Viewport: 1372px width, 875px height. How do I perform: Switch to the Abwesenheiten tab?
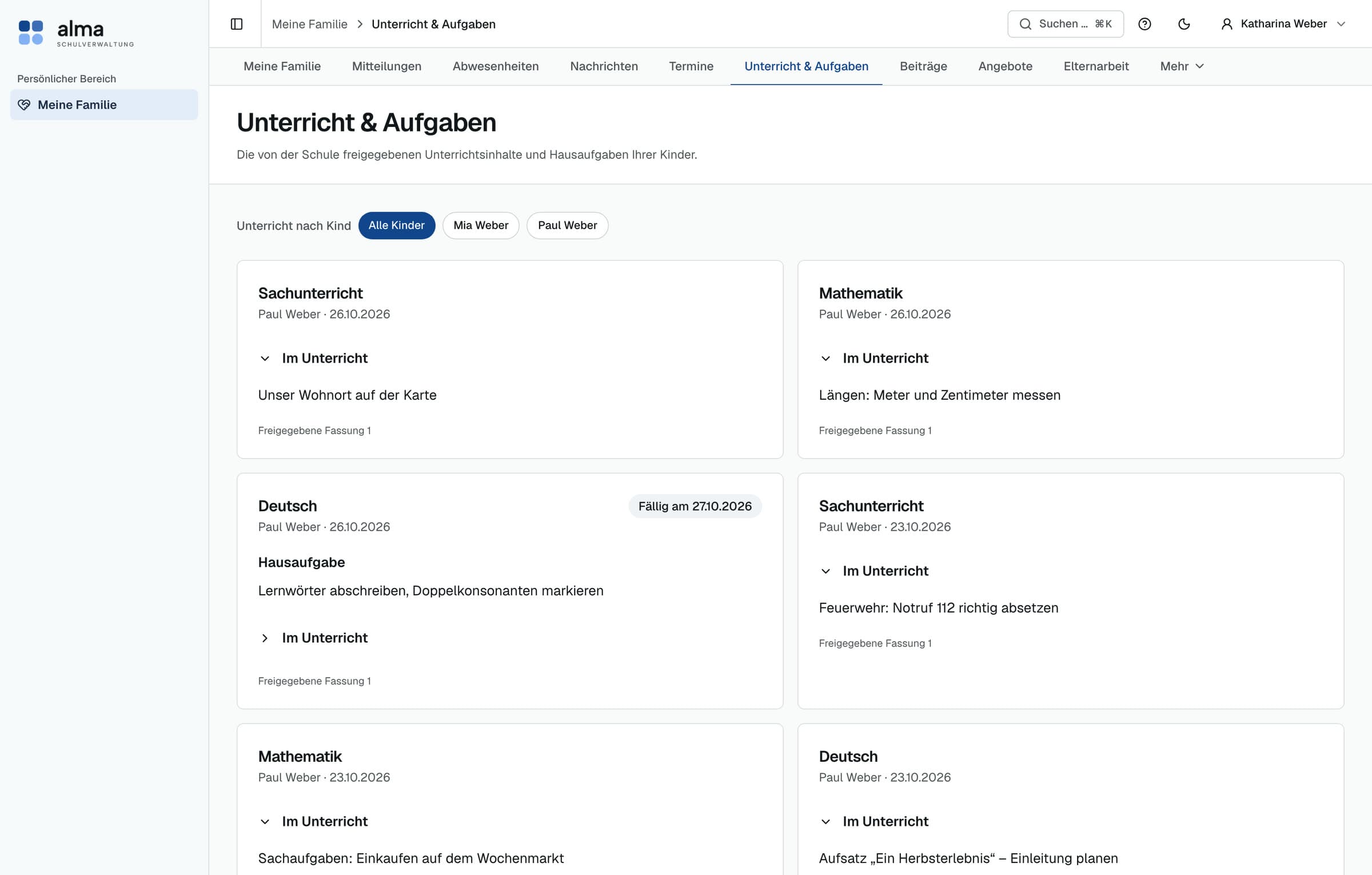pos(496,66)
